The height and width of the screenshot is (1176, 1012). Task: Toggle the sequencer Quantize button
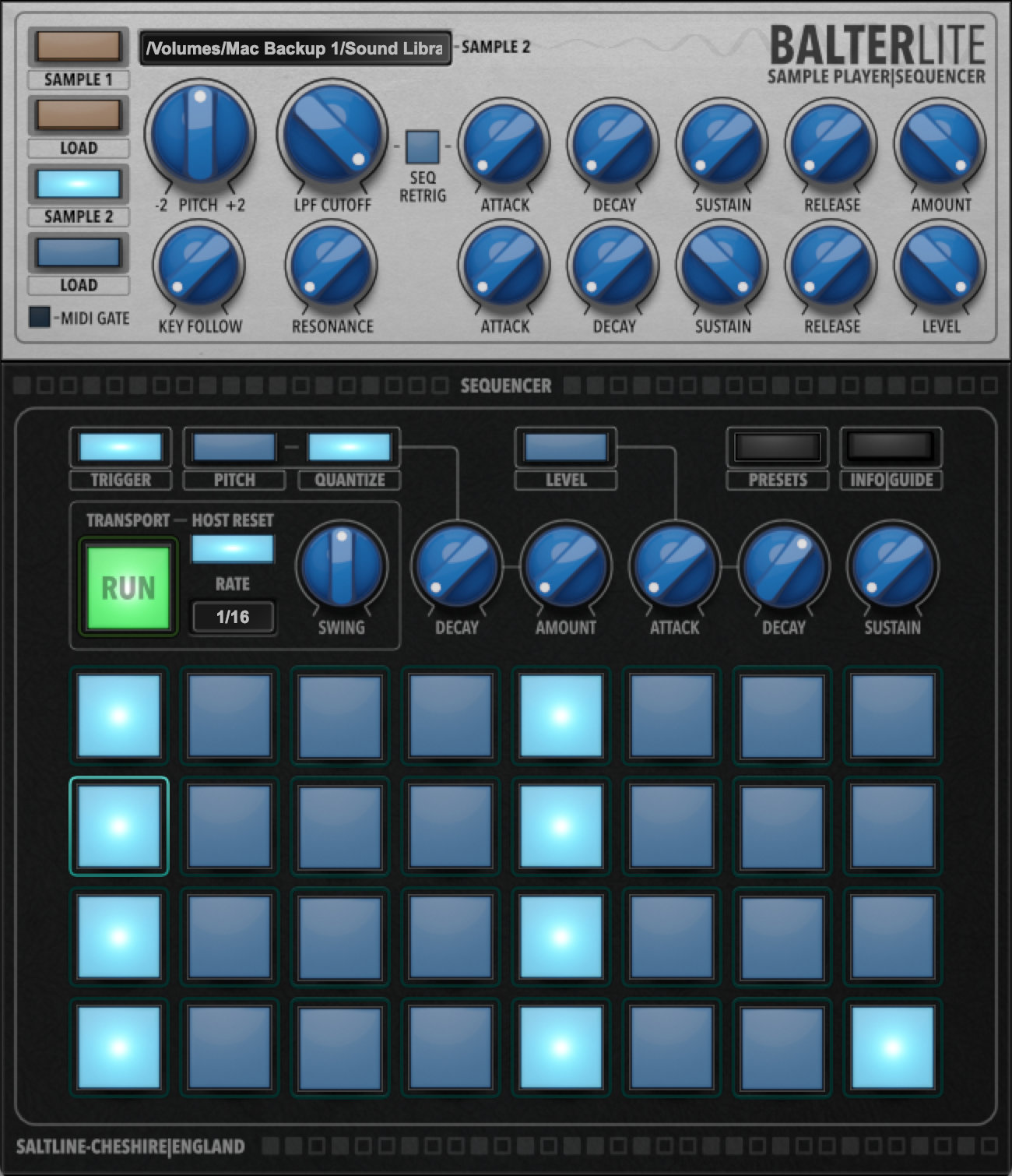[349, 448]
